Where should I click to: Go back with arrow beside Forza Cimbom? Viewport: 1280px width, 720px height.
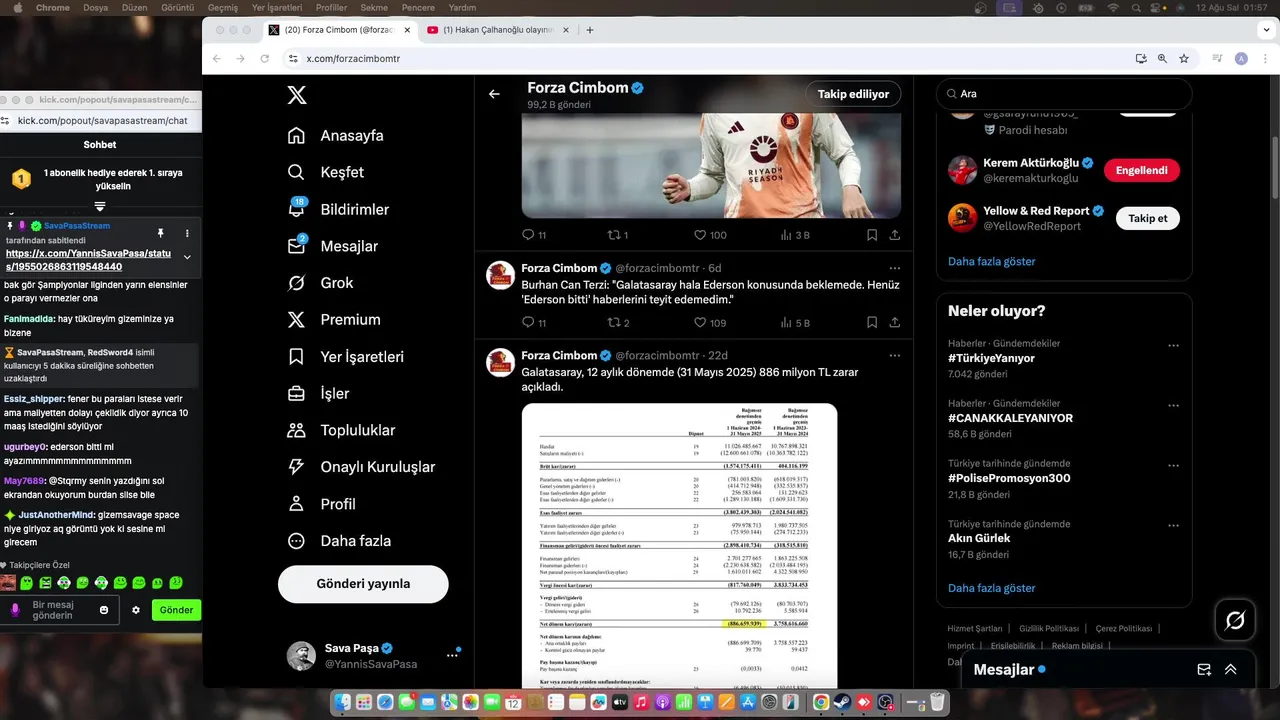pyautogui.click(x=494, y=94)
